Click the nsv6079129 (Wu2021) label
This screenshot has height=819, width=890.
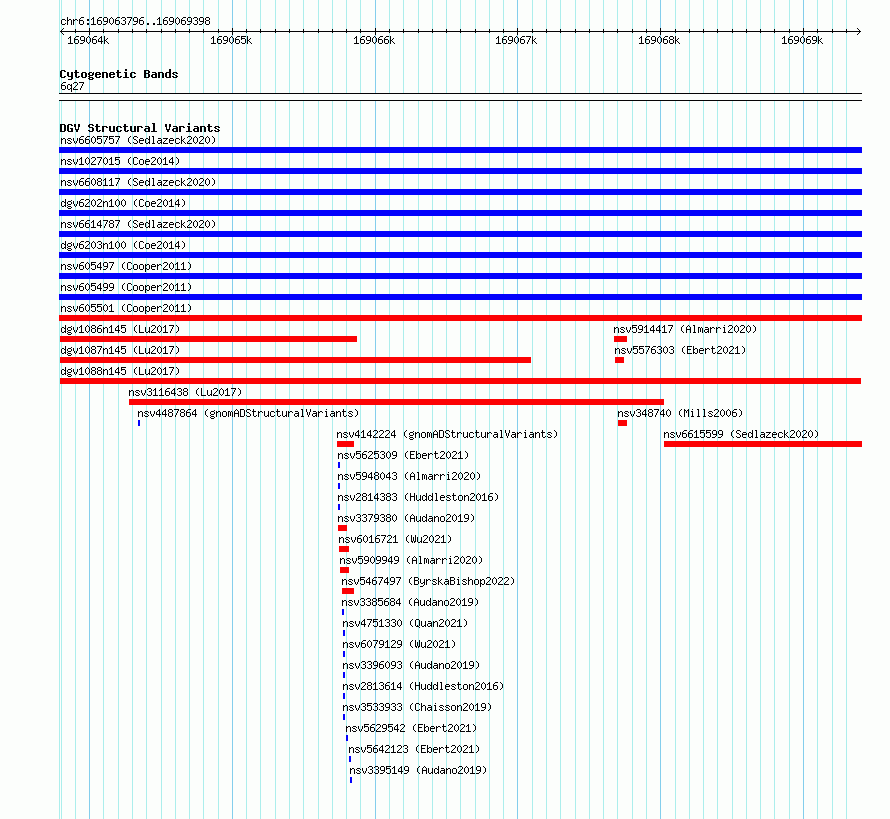pyautogui.click(x=399, y=644)
